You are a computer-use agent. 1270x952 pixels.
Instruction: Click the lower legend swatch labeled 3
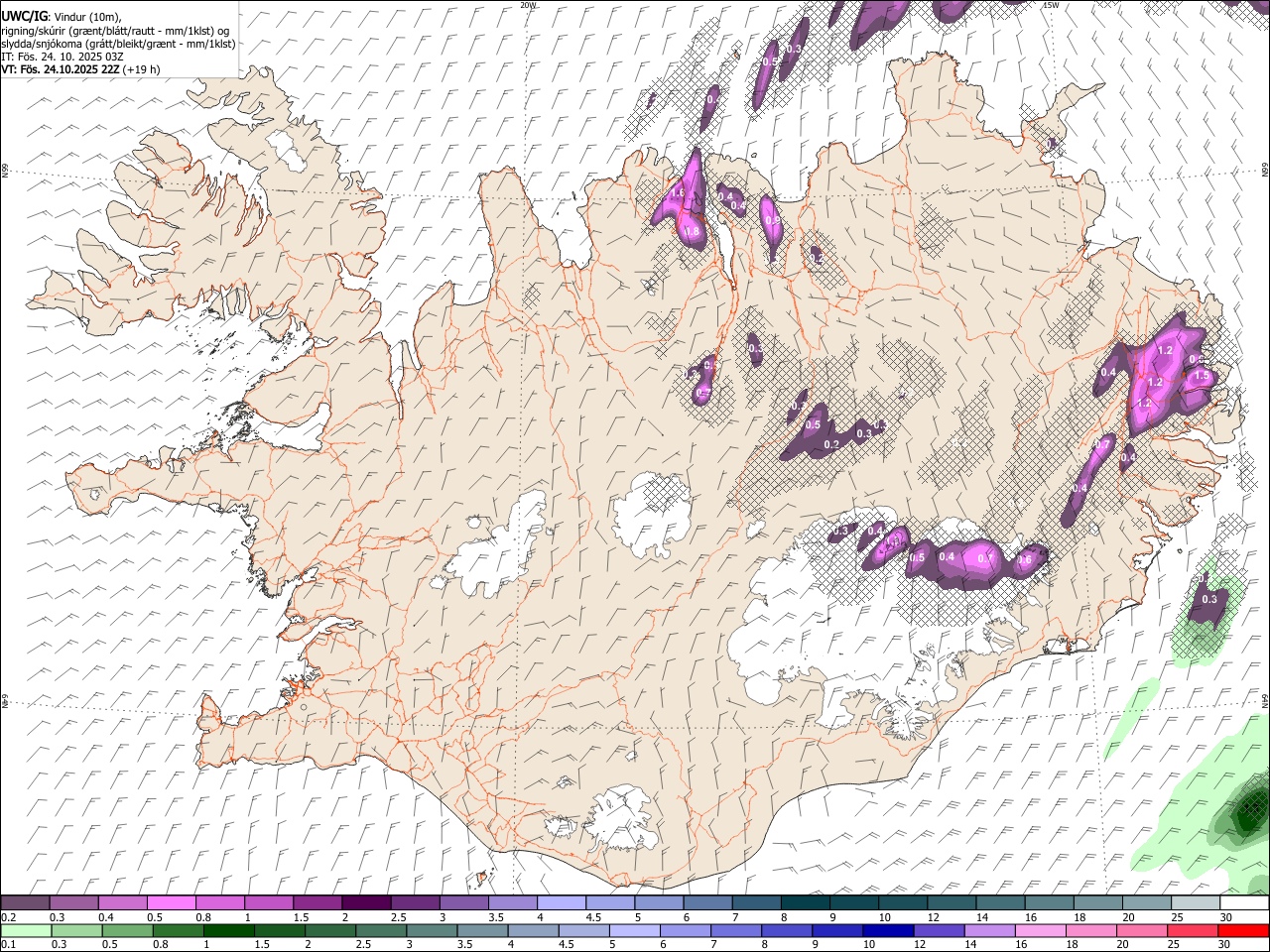433,931
